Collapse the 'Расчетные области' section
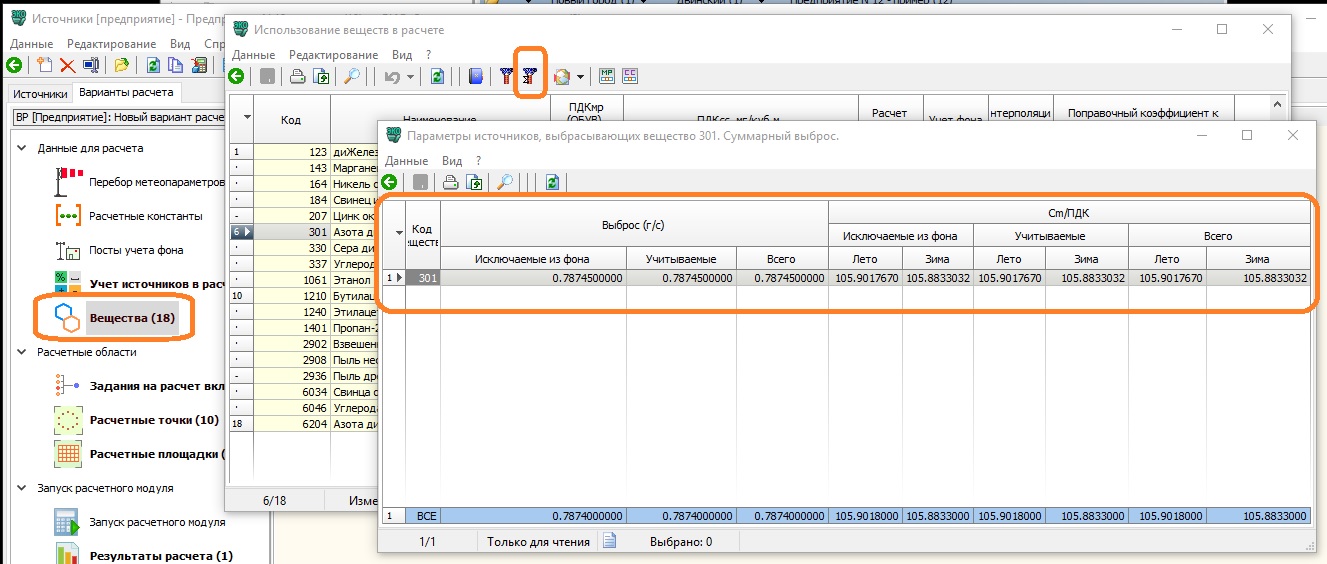 point(22,352)
